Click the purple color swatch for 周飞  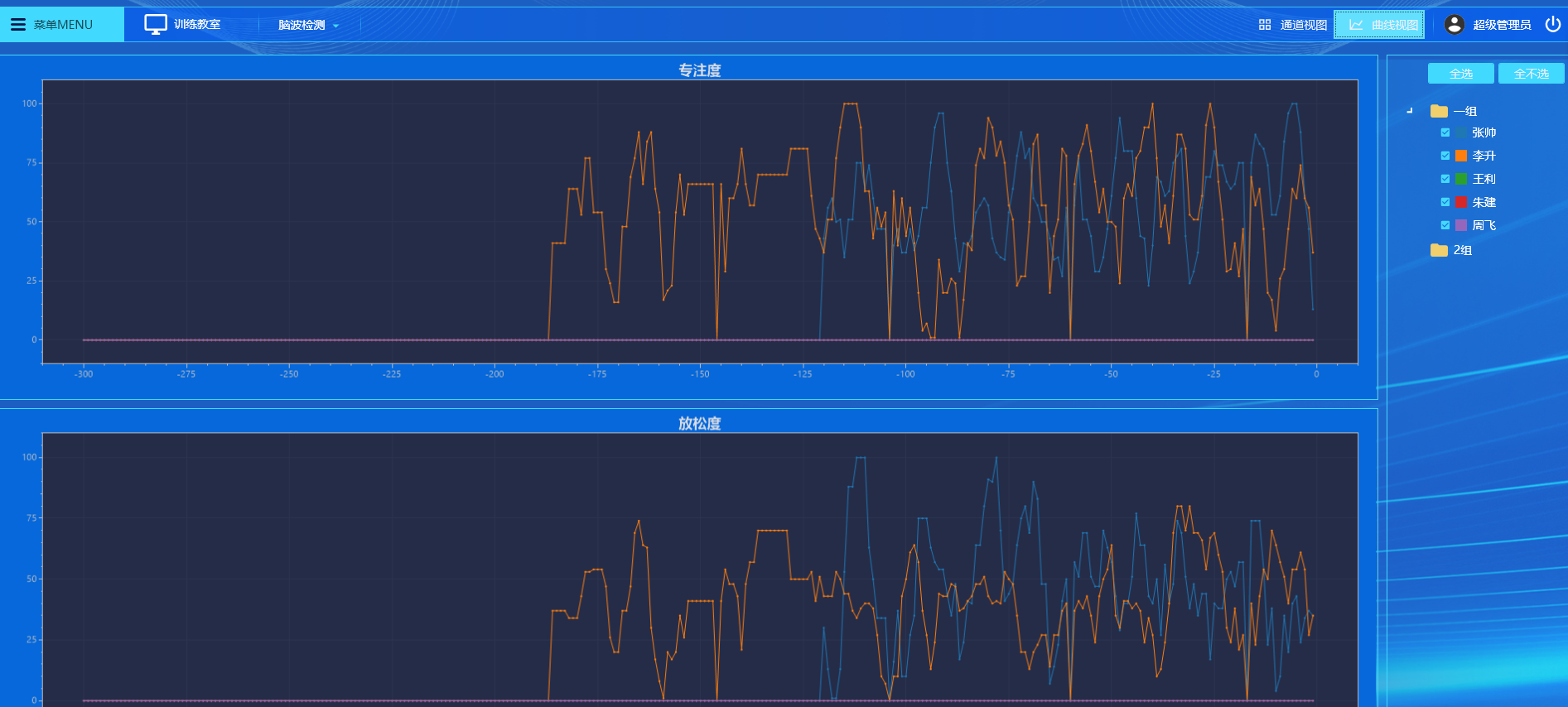(1461, 225)
